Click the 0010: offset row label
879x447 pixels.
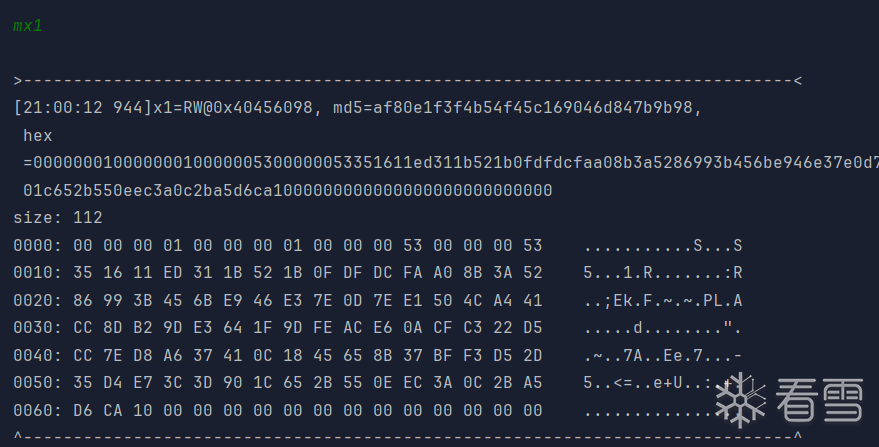point(38,272)
